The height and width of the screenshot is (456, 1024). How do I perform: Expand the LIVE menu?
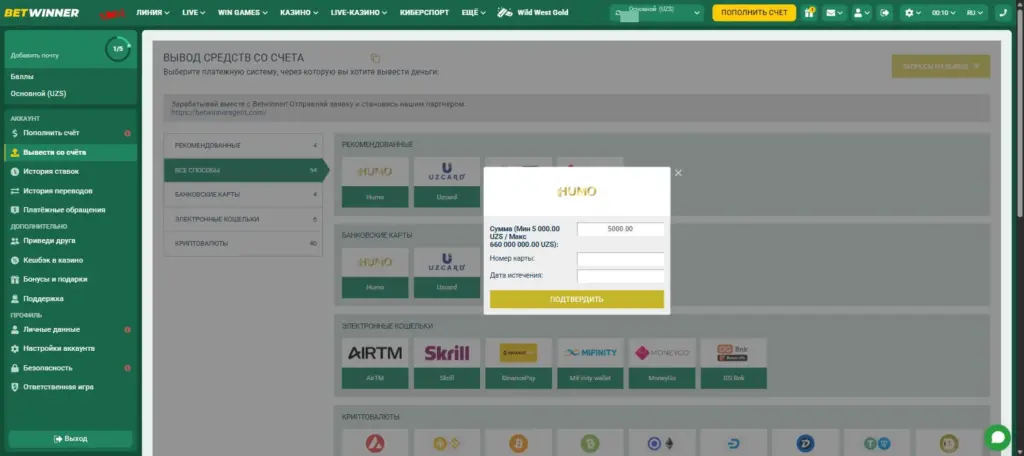pyautogui.click(x=193, y=12)
